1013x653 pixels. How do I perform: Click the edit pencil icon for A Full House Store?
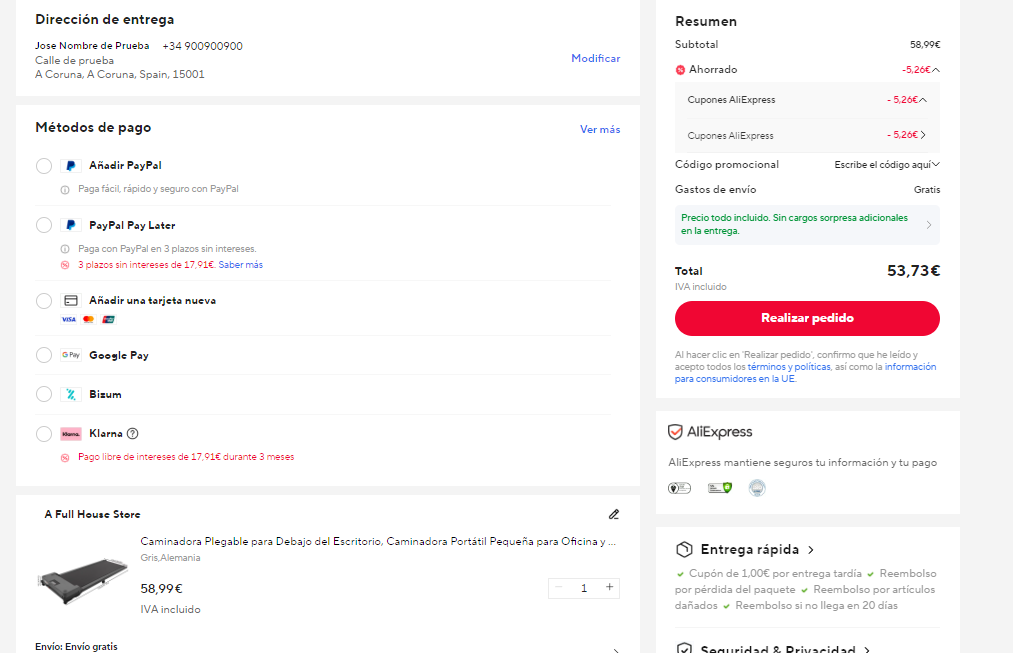coord(614,514)
